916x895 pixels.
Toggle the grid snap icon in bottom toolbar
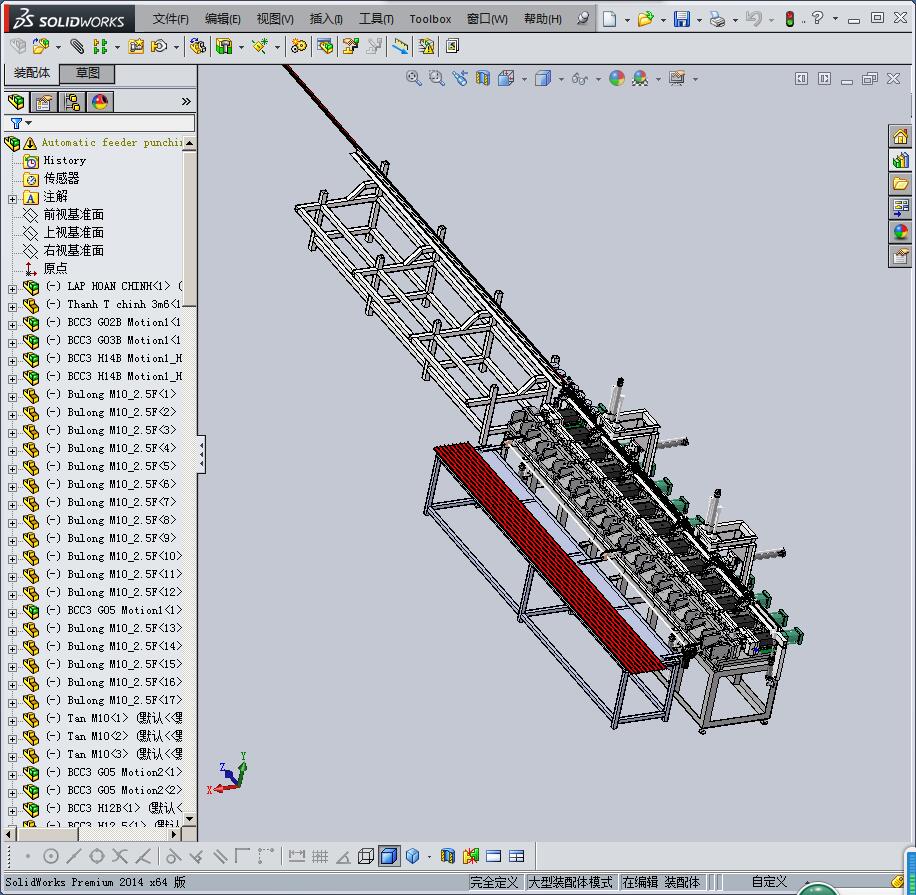(320, 856)
